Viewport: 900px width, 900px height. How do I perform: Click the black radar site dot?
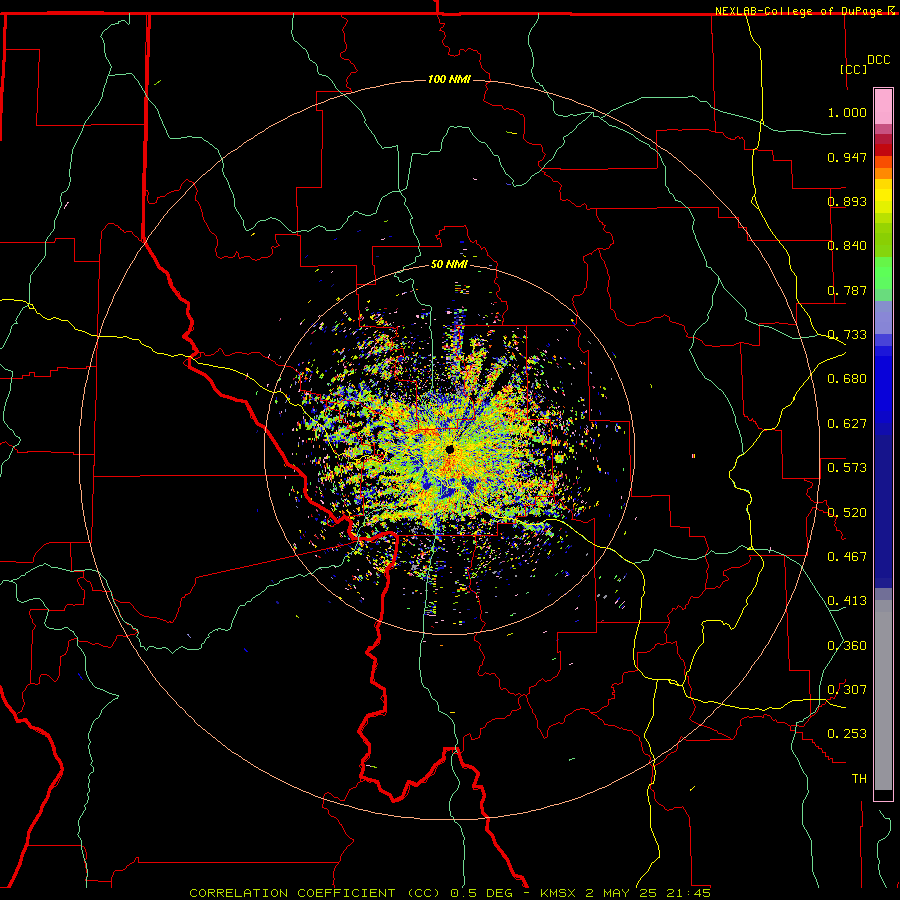pos(450,449)
